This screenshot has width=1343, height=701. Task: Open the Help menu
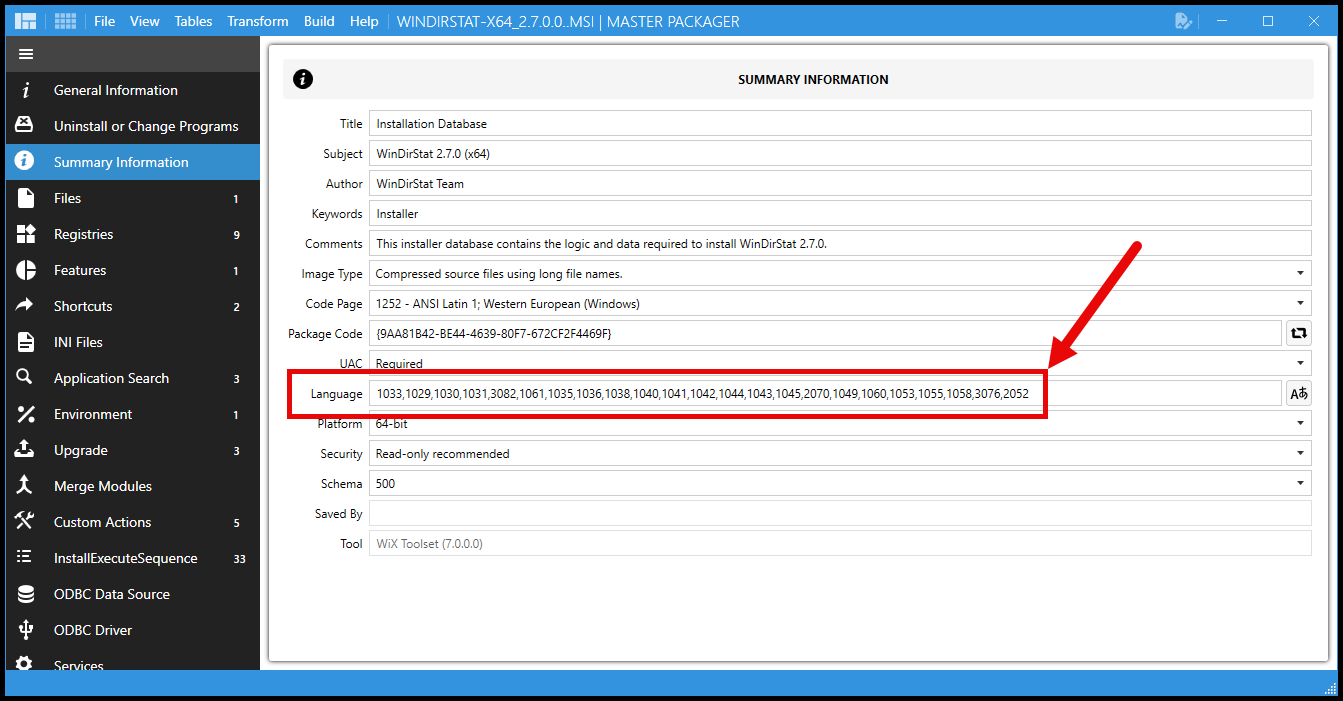pyautogui.click(x=364, y=21)
